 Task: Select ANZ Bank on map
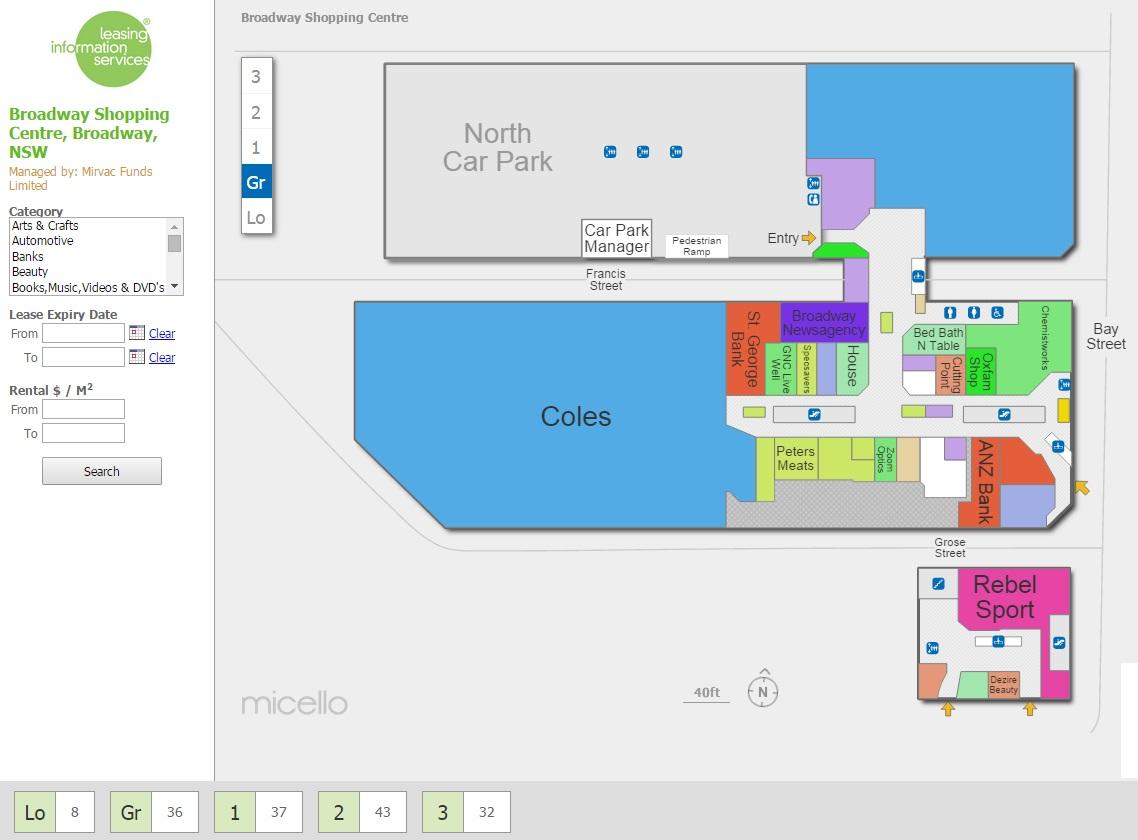click(985, 481)
